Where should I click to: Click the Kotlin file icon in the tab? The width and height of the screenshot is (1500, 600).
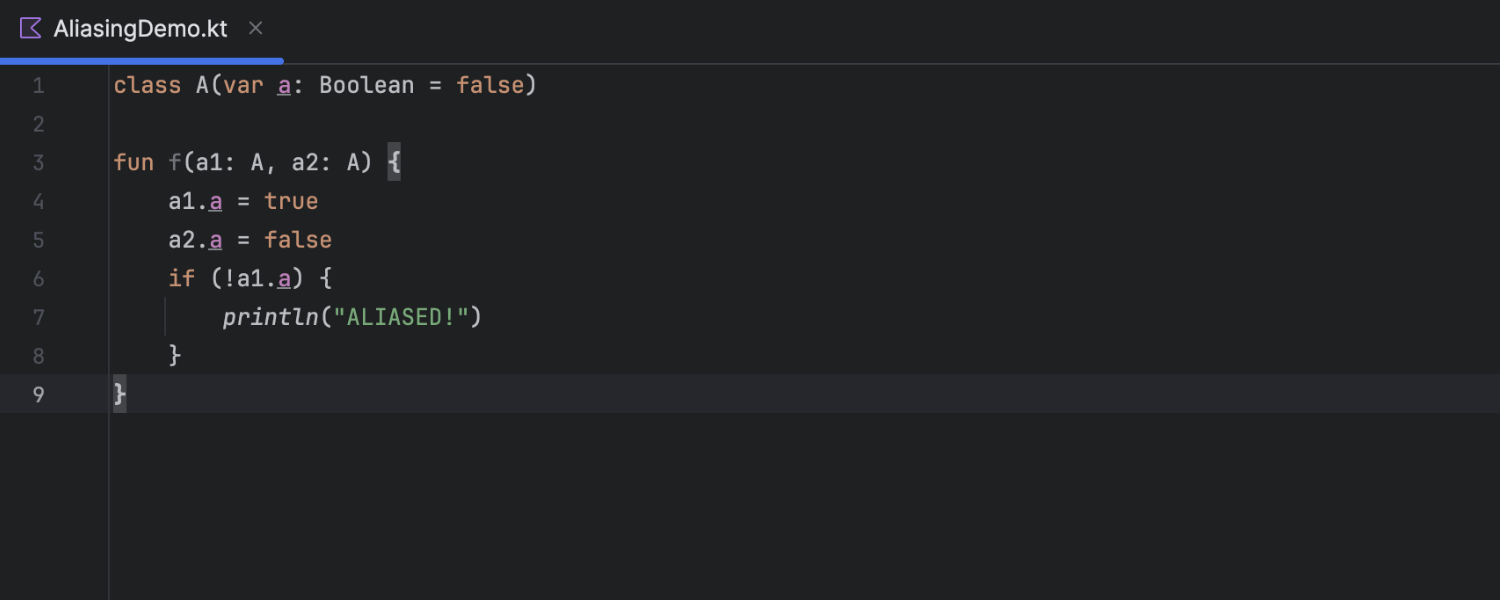(x=31, y=28)
